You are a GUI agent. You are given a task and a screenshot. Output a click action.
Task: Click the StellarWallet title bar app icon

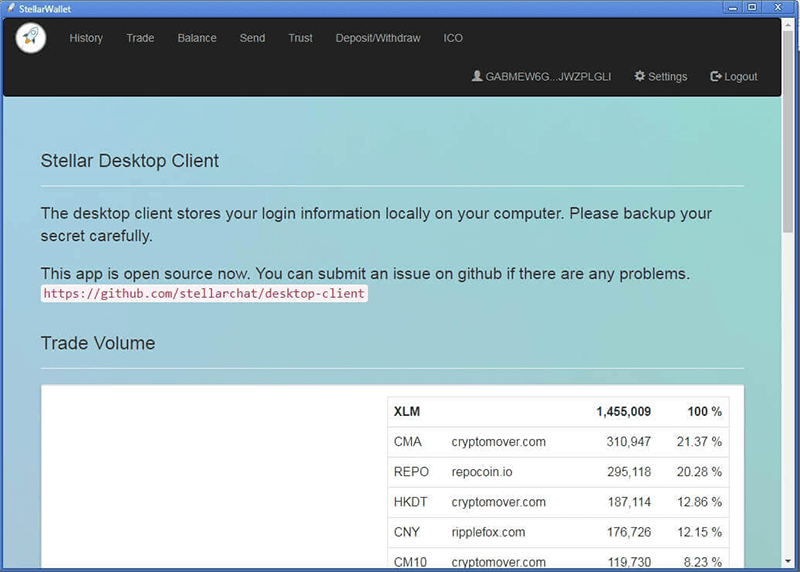tap(11, 8)
